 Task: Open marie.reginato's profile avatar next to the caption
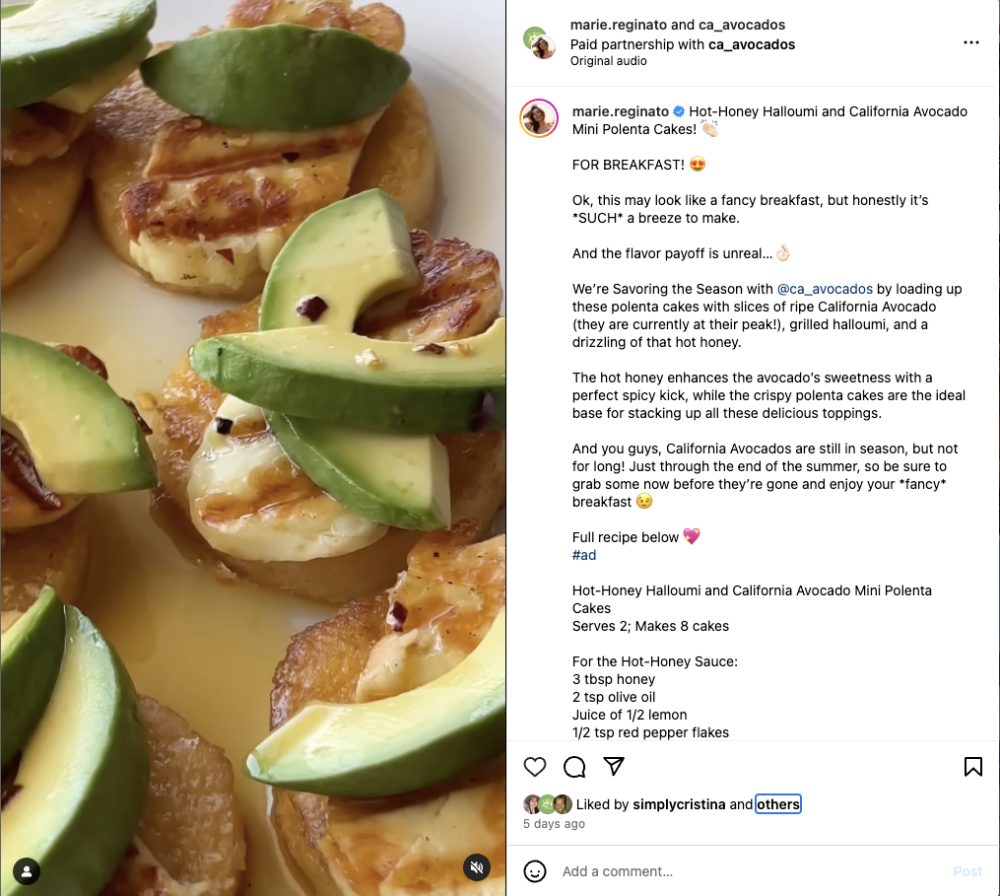[539, 118]
